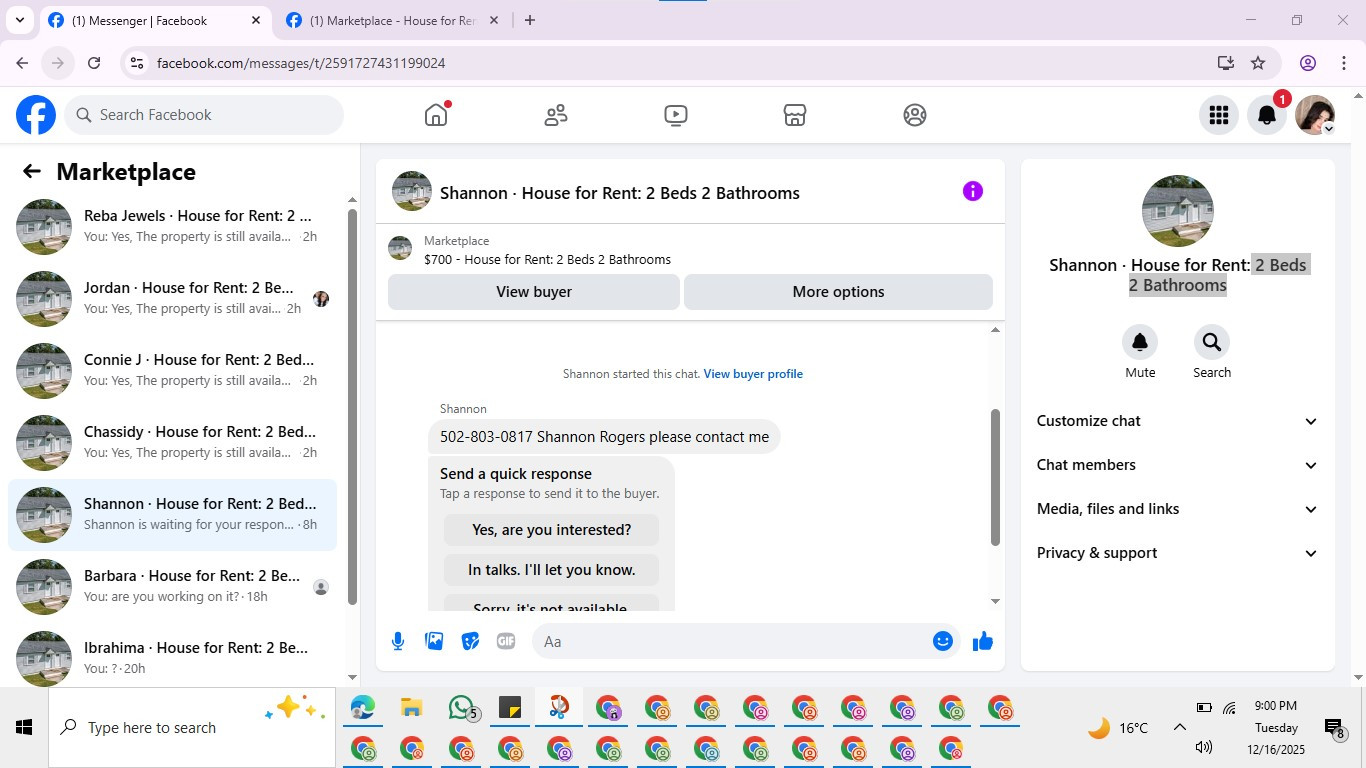The image size is (1366, 768).
Task: Close the Marketplace browser tab
Action: click(493, 20)
